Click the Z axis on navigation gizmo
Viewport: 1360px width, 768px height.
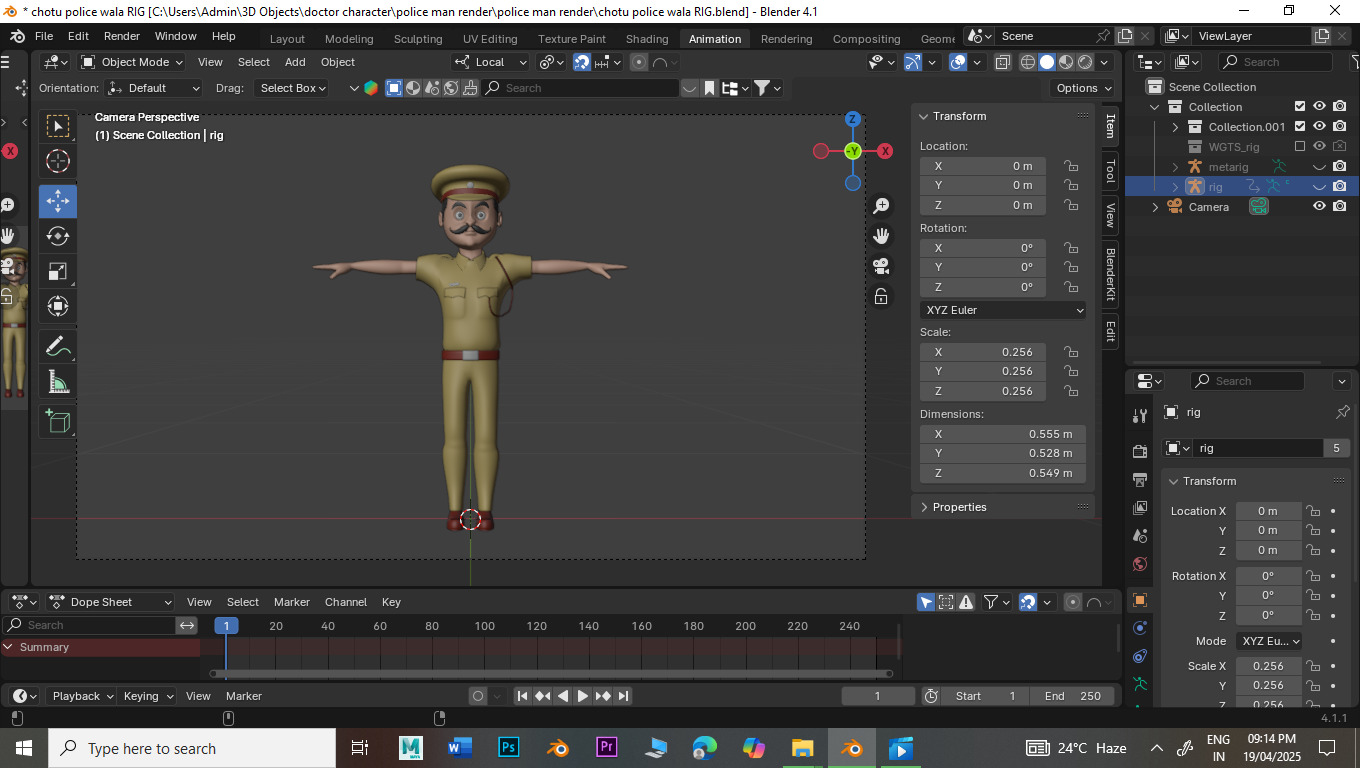853,119
